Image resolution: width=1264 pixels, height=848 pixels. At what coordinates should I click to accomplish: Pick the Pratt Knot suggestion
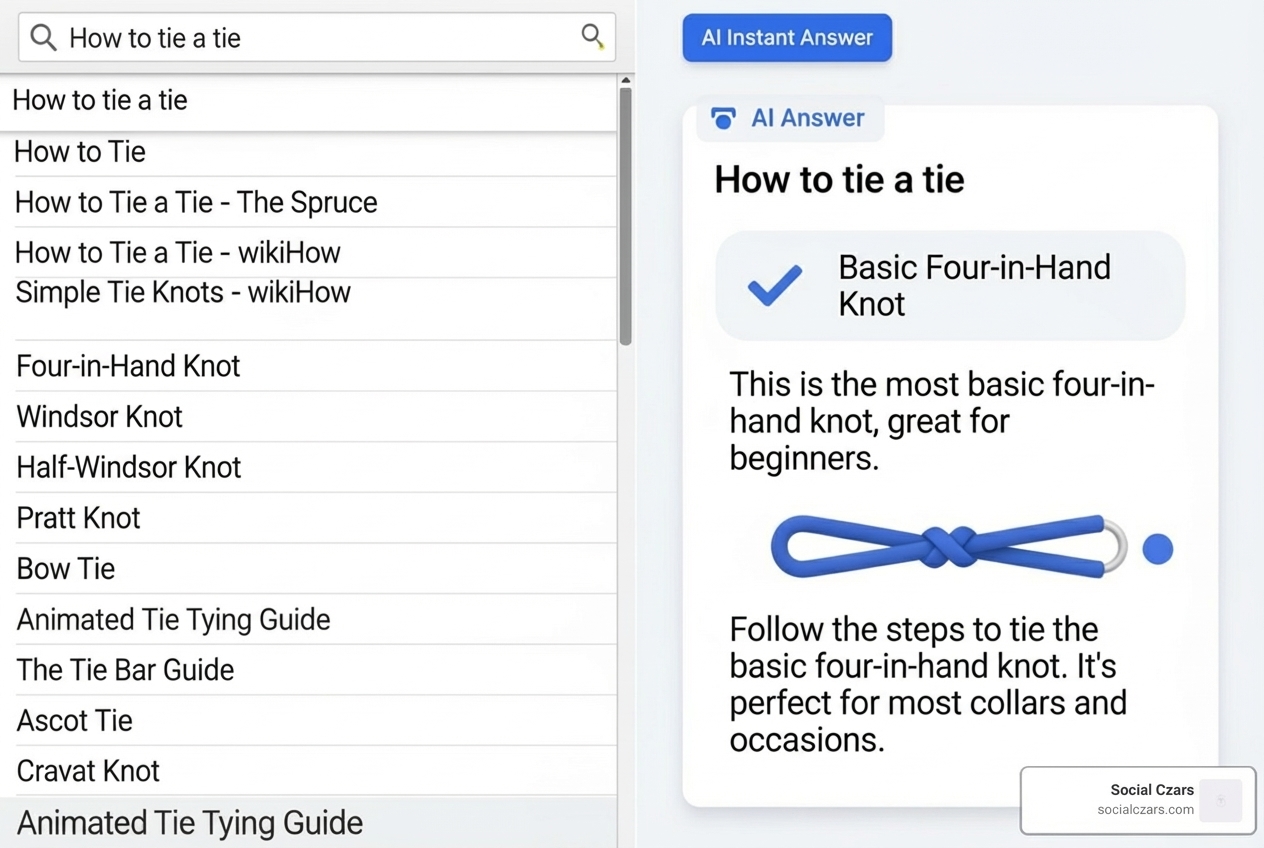point(79,518)
